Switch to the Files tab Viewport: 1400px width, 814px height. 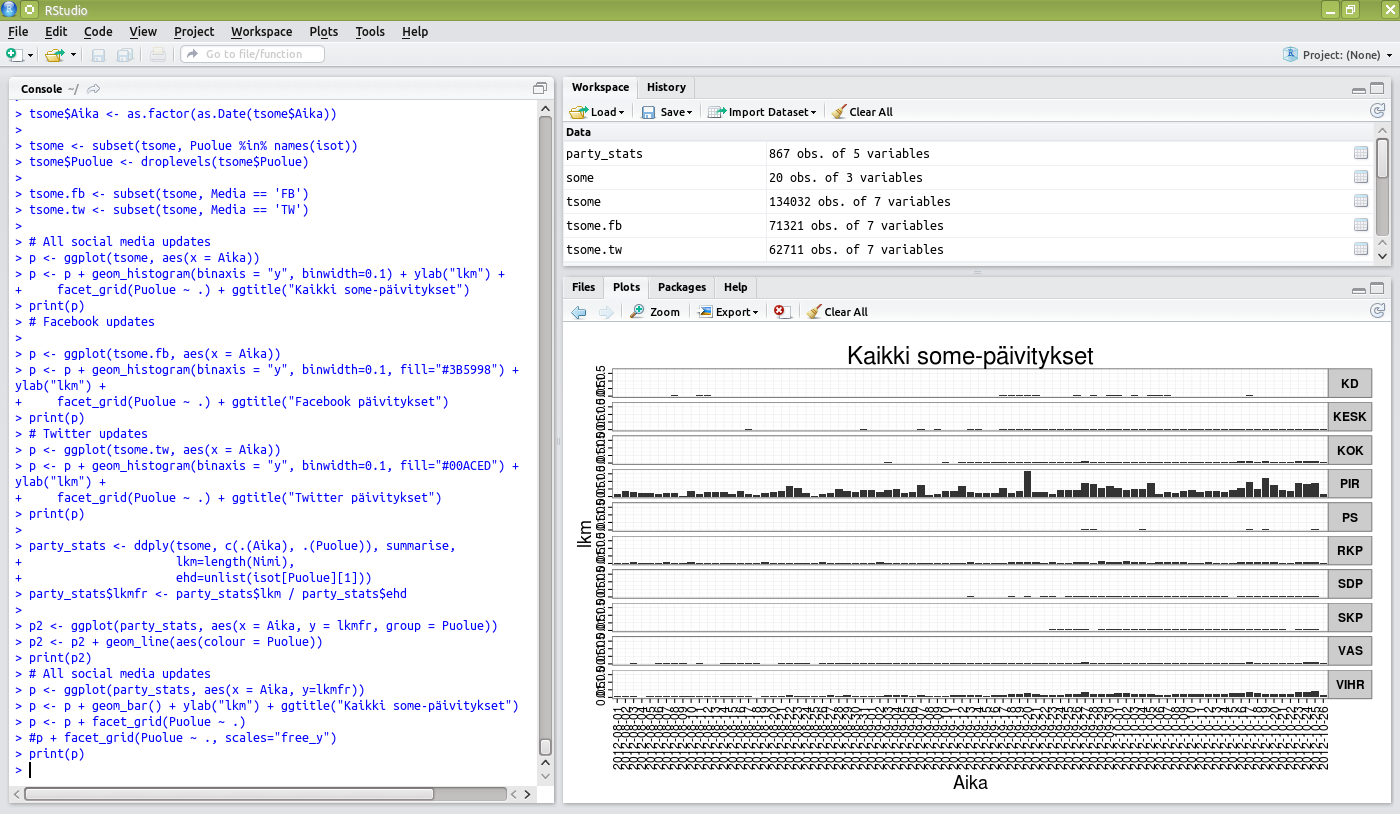[583, 287]
